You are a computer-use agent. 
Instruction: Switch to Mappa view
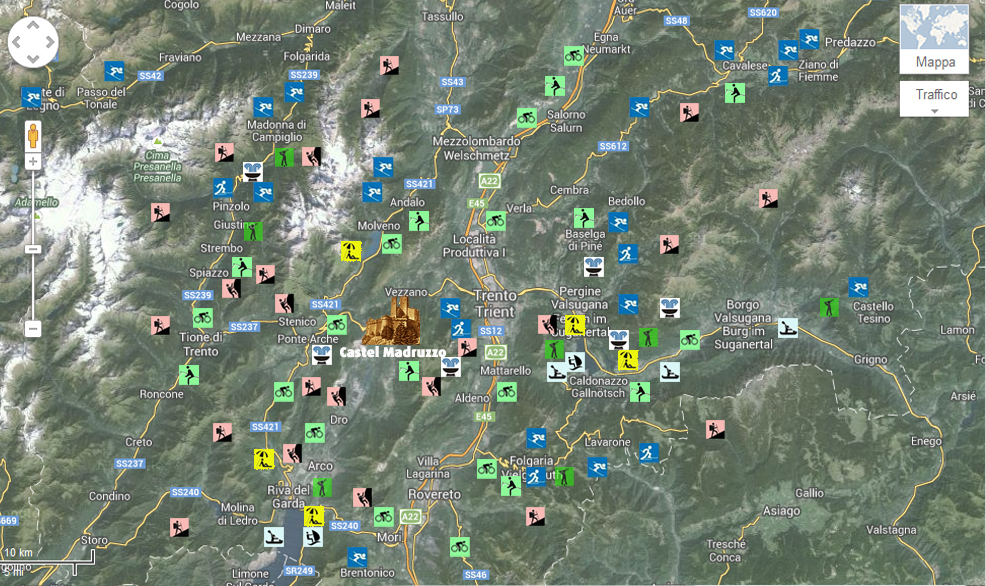click(x=934, y=62)
